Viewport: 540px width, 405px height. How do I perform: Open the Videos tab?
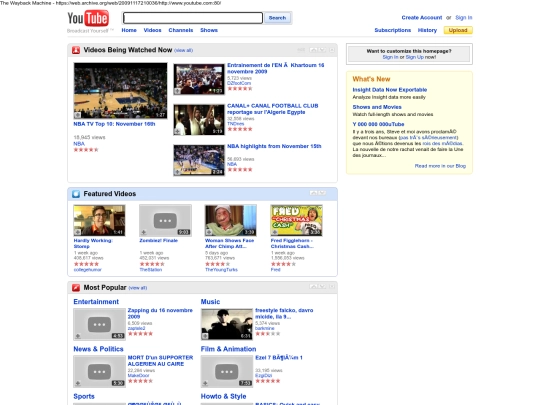[x=152, y=30]
